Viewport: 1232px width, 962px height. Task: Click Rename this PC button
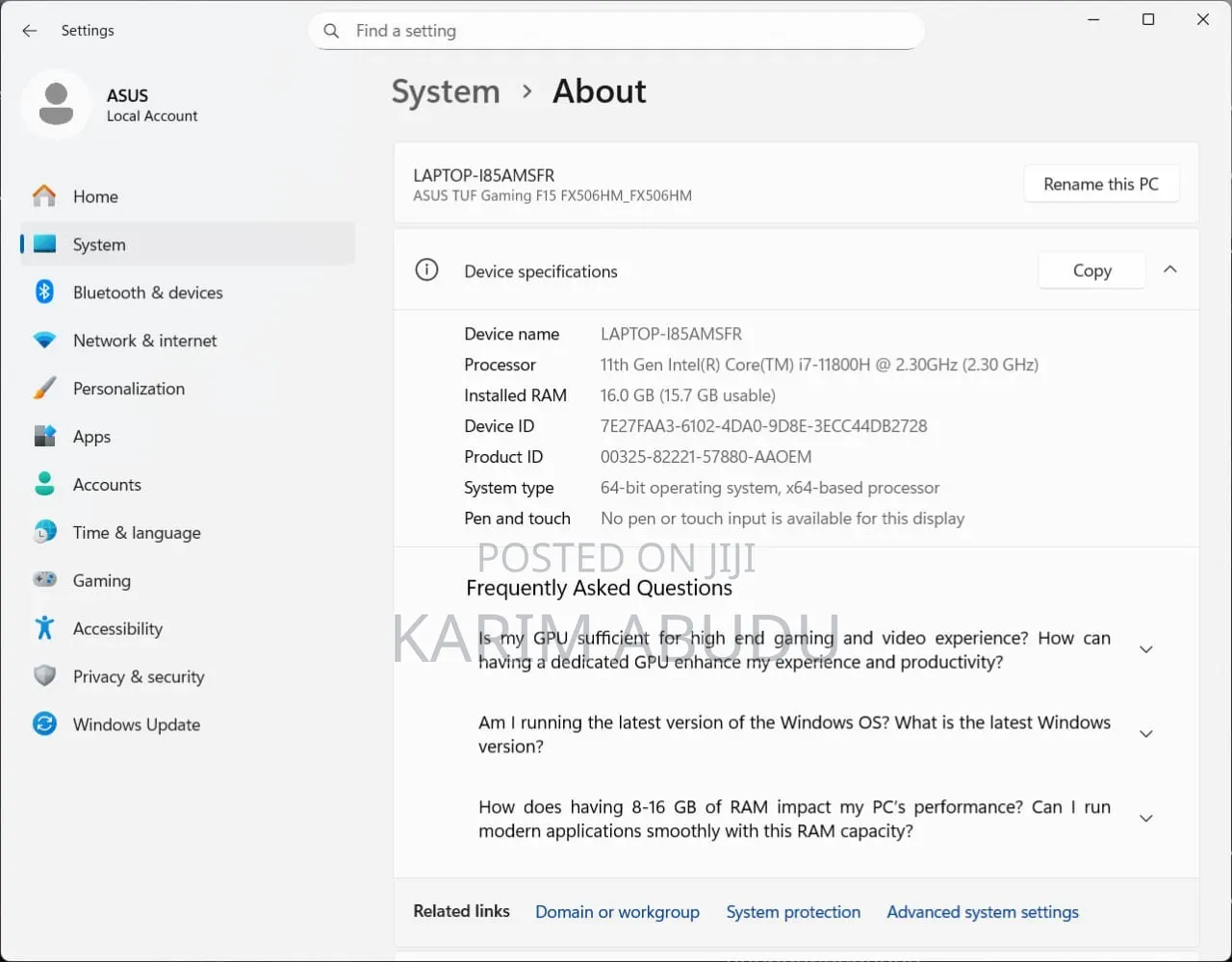coord(1101,184)
